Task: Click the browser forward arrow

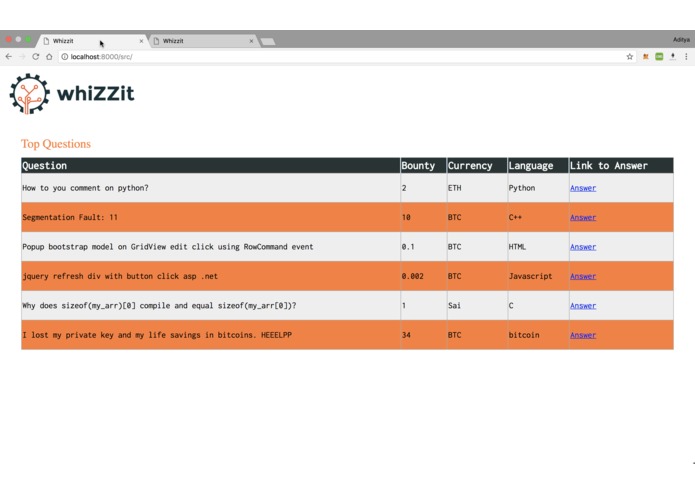Action: click(x=22, y=57)
